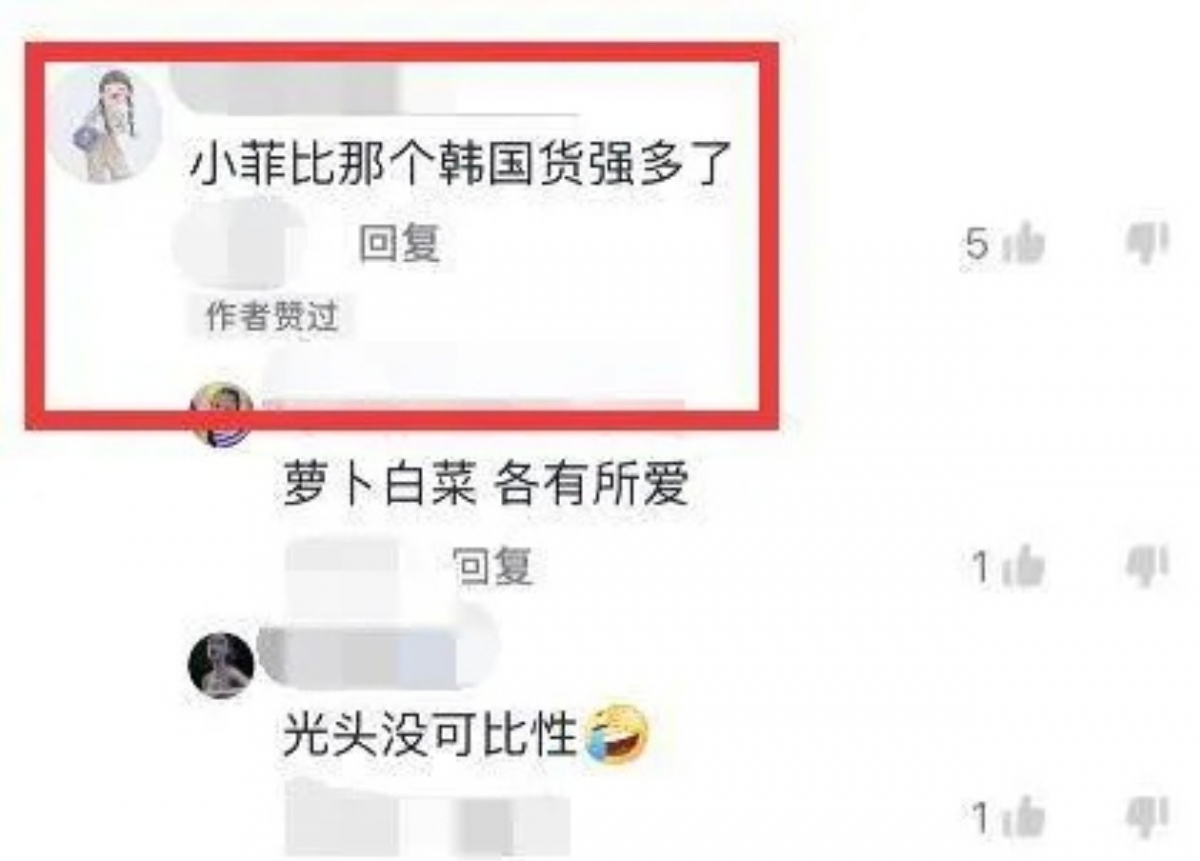Give a thumbs-up to 萝卜白菜 各有所爱

[1022, 568]
